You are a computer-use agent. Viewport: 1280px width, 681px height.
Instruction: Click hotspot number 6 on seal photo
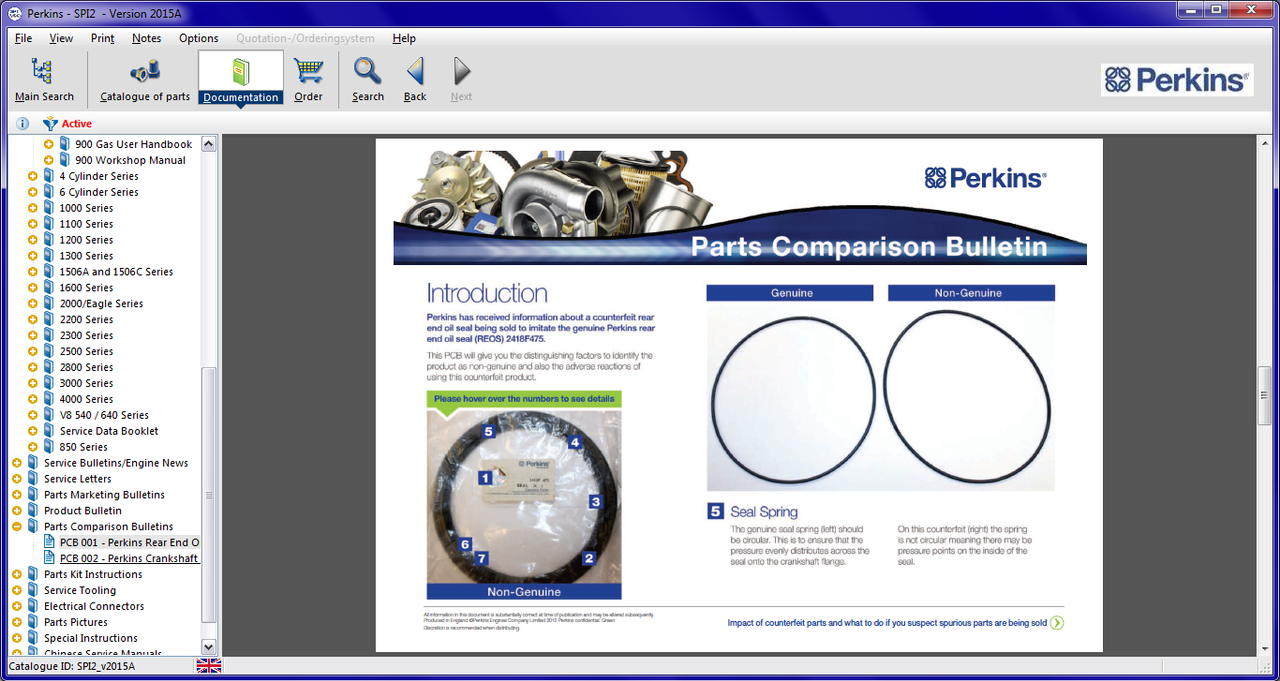(x=465, y=545)
